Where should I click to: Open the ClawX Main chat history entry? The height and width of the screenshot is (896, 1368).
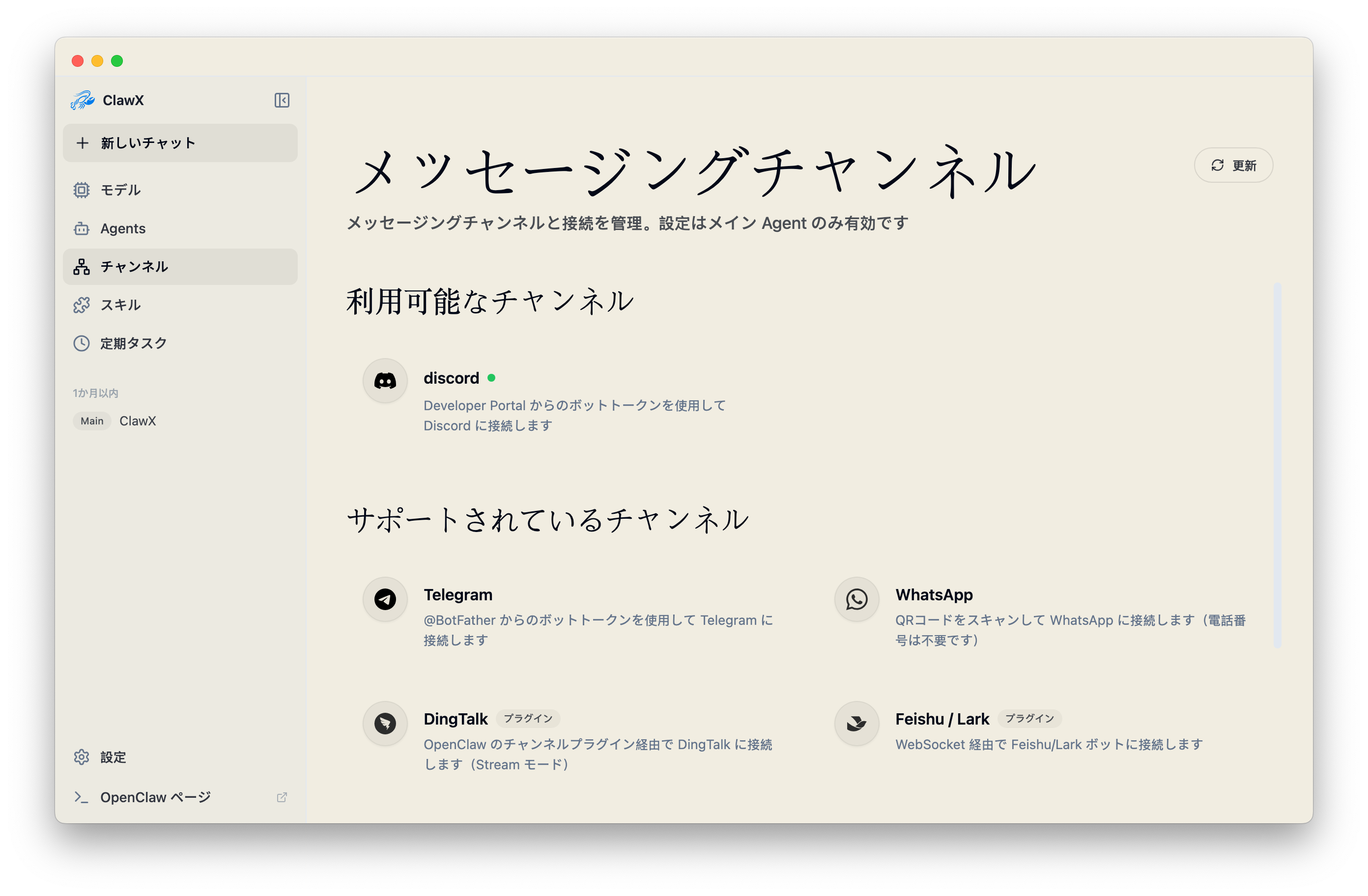point(138,420)
